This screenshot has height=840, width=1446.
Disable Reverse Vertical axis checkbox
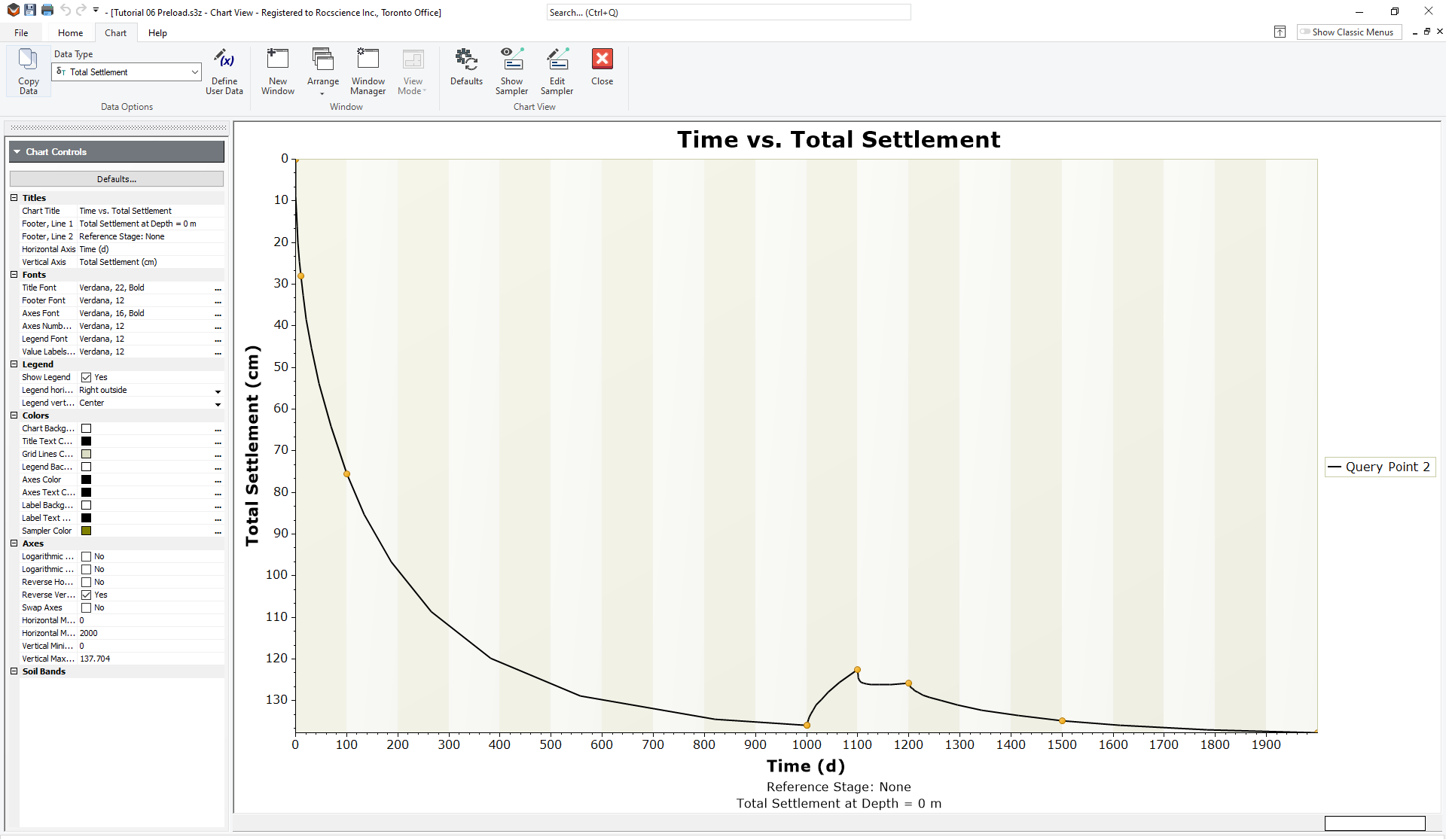pyautogui.click(x=87, y=595)
